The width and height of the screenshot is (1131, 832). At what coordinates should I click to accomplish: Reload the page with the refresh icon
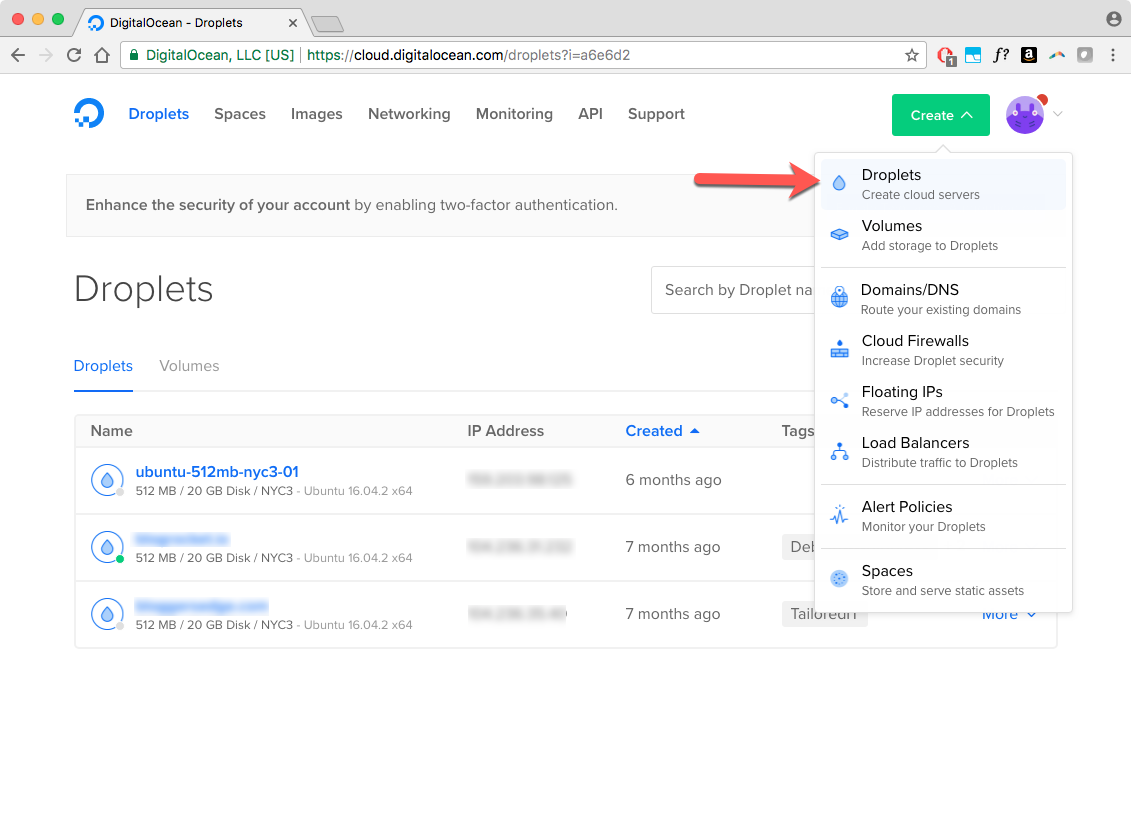point(74,55)
